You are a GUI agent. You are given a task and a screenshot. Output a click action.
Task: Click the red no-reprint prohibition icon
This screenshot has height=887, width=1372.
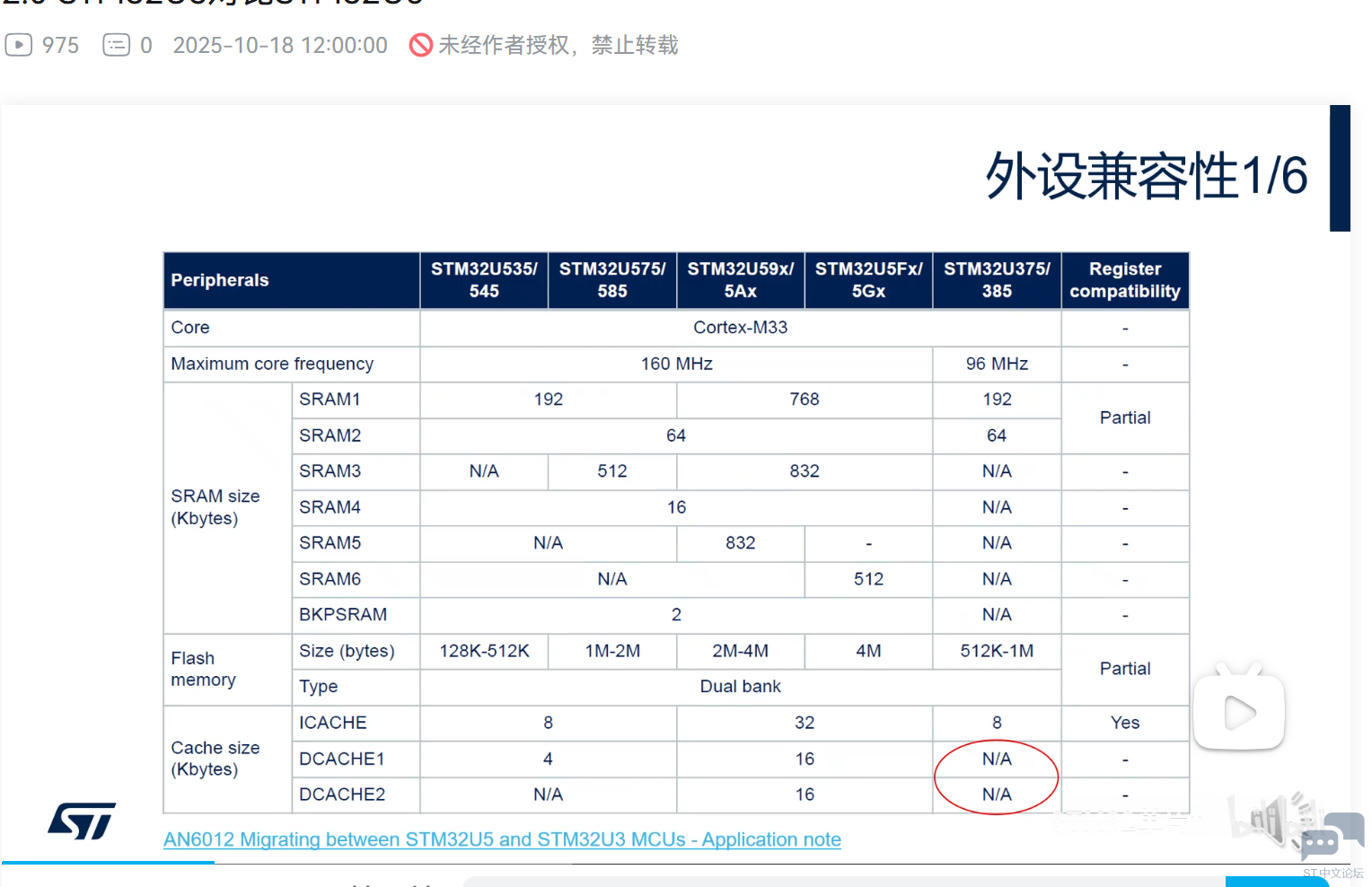pos(420,45)
